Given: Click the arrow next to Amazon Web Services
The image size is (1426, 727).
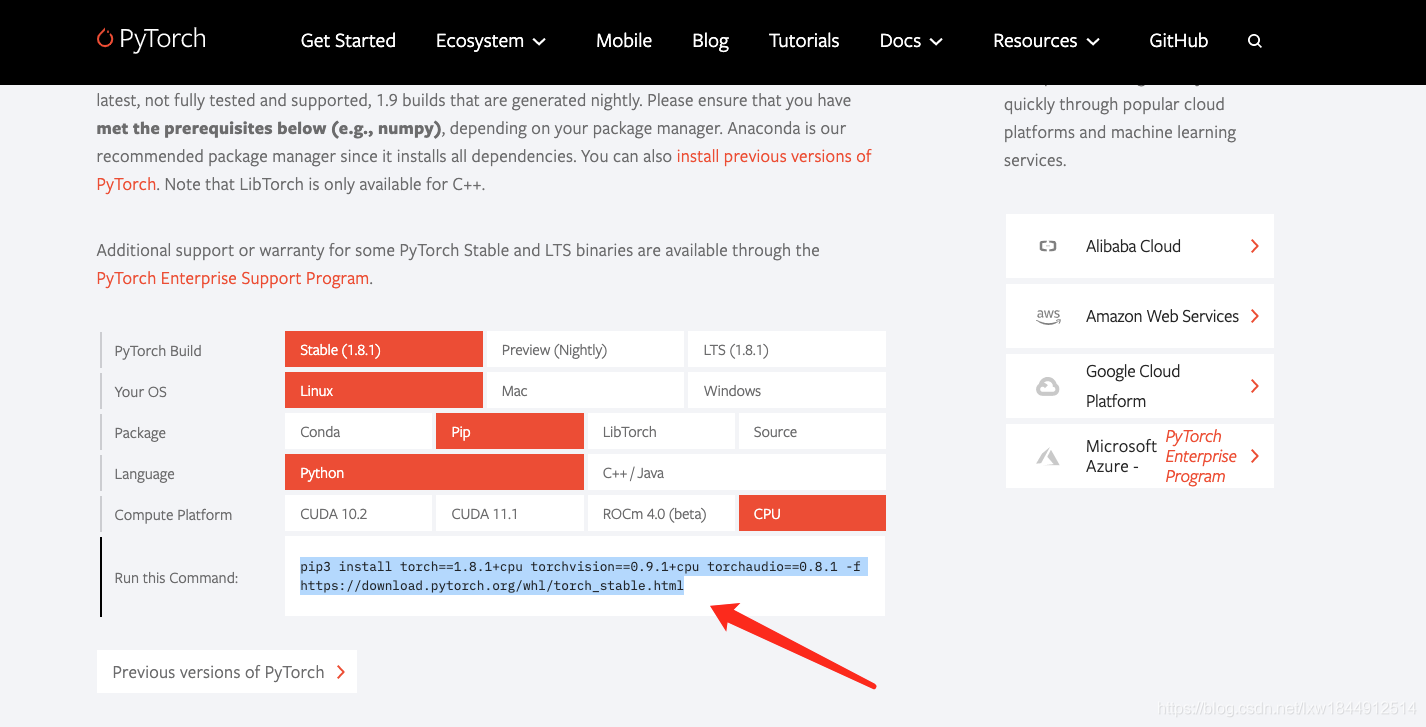Looking at the screenshot, I should (x=1254, y=316).
